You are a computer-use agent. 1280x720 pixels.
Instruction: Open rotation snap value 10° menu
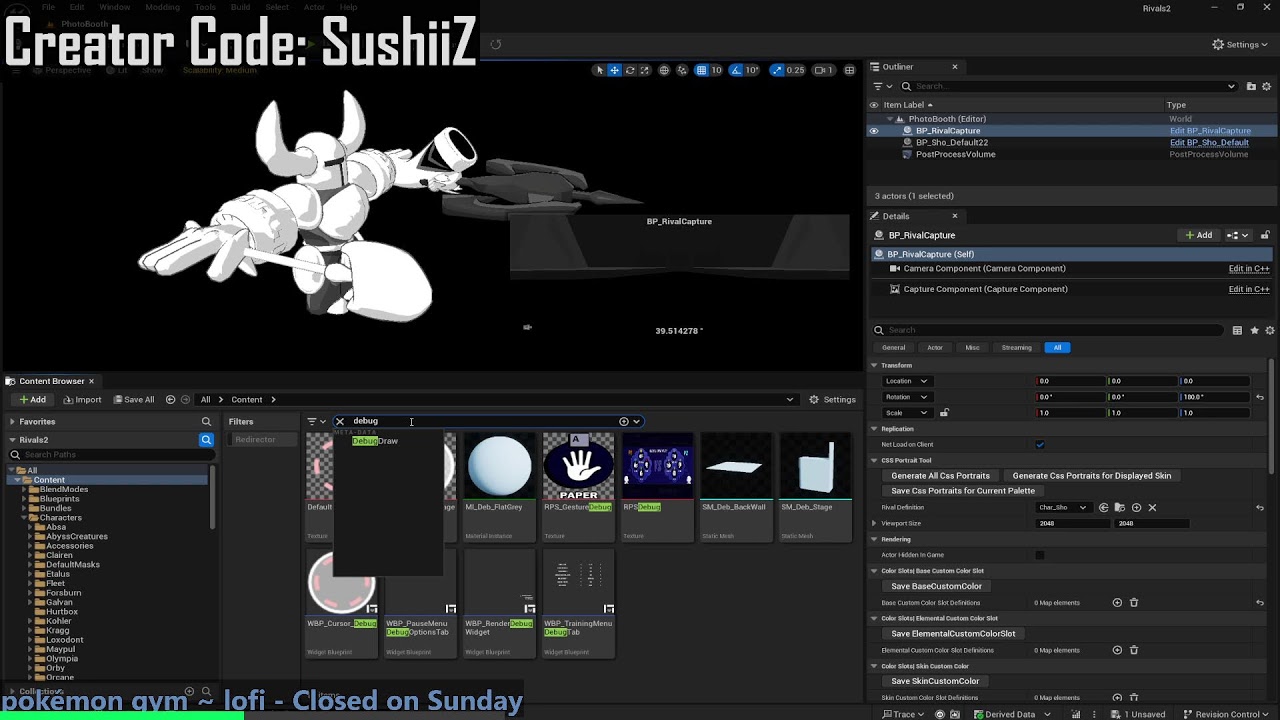752,70
